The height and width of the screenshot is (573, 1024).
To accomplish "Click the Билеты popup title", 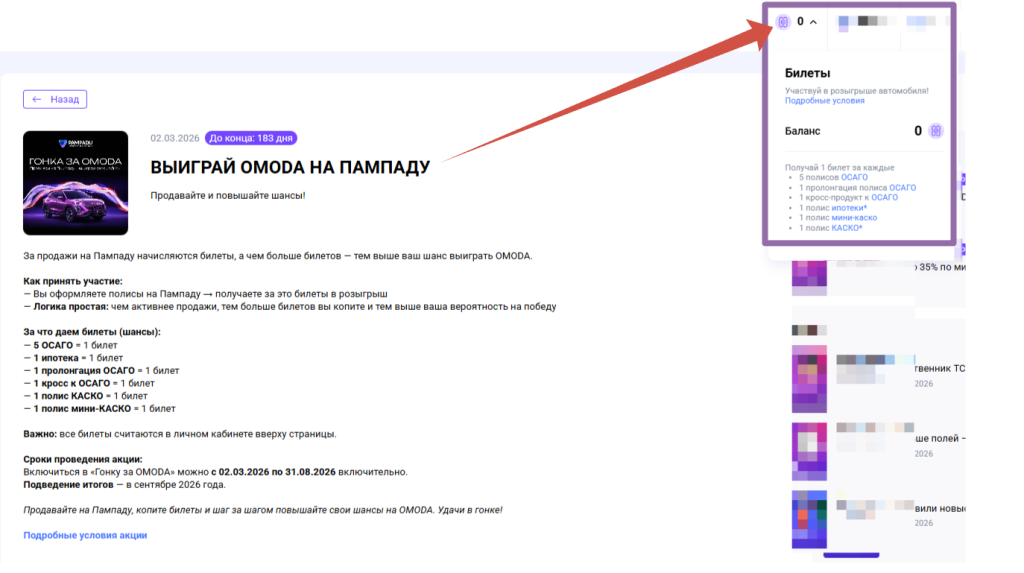I will click(x=807, y=73).
